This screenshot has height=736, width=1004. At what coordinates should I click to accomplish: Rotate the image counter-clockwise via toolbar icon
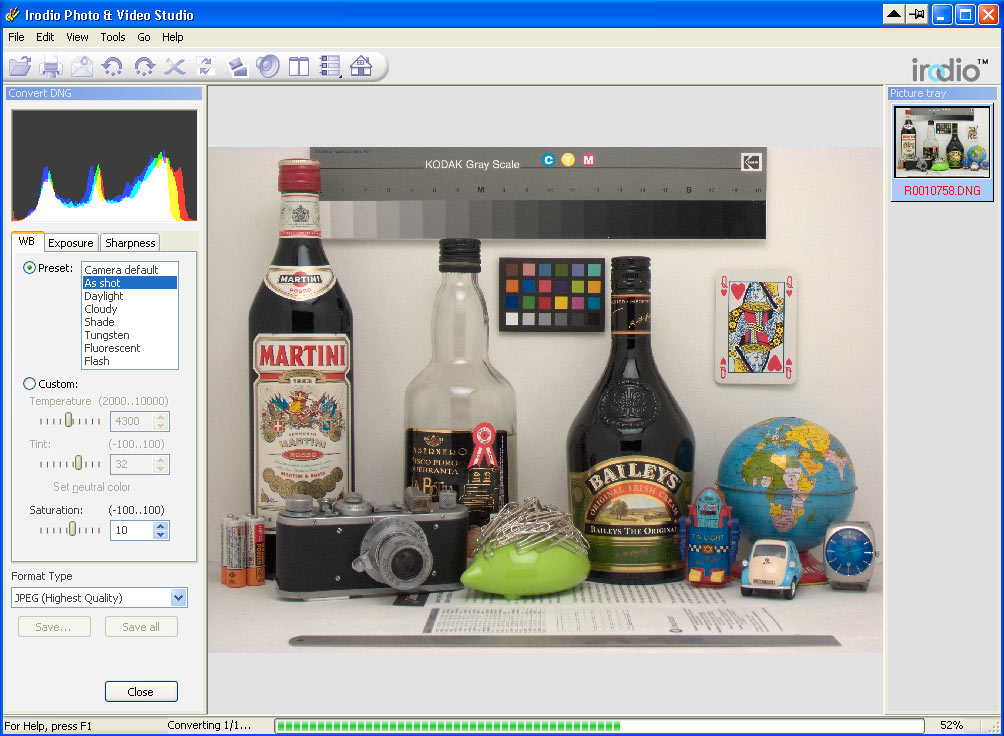[x=112, y=67]
